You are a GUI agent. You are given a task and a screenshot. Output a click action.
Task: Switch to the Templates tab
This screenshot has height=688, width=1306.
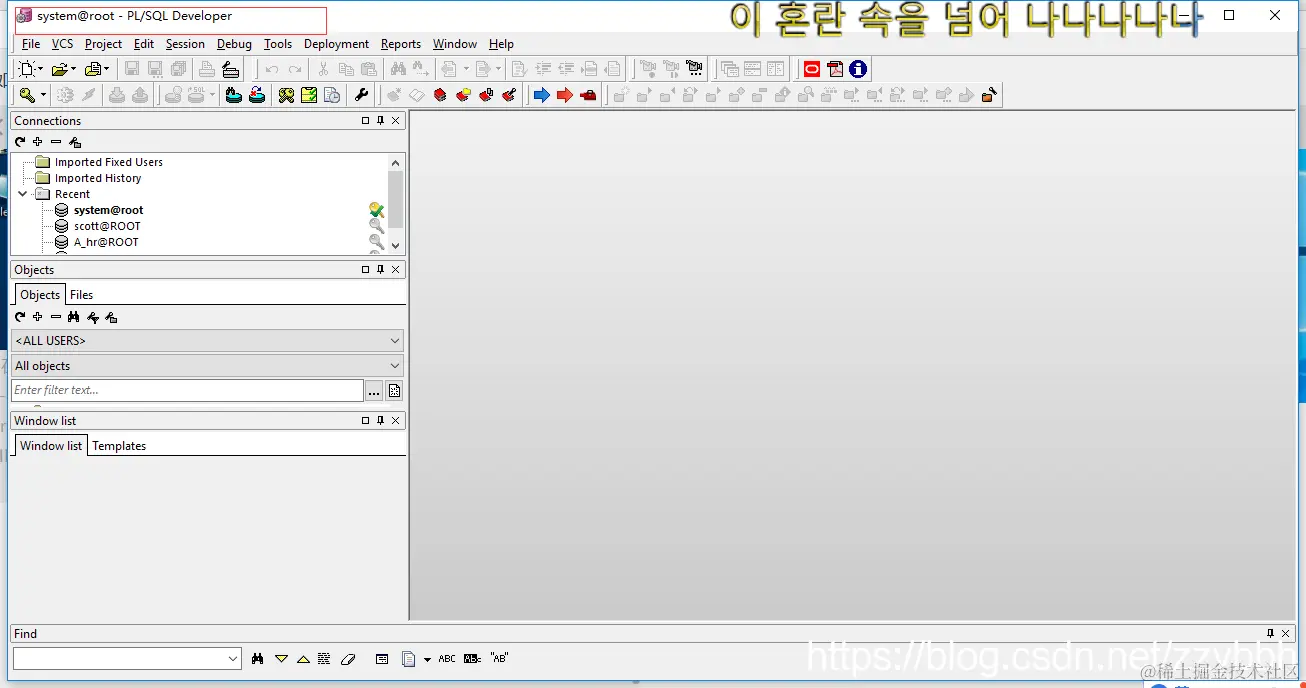tap(119, 446)
